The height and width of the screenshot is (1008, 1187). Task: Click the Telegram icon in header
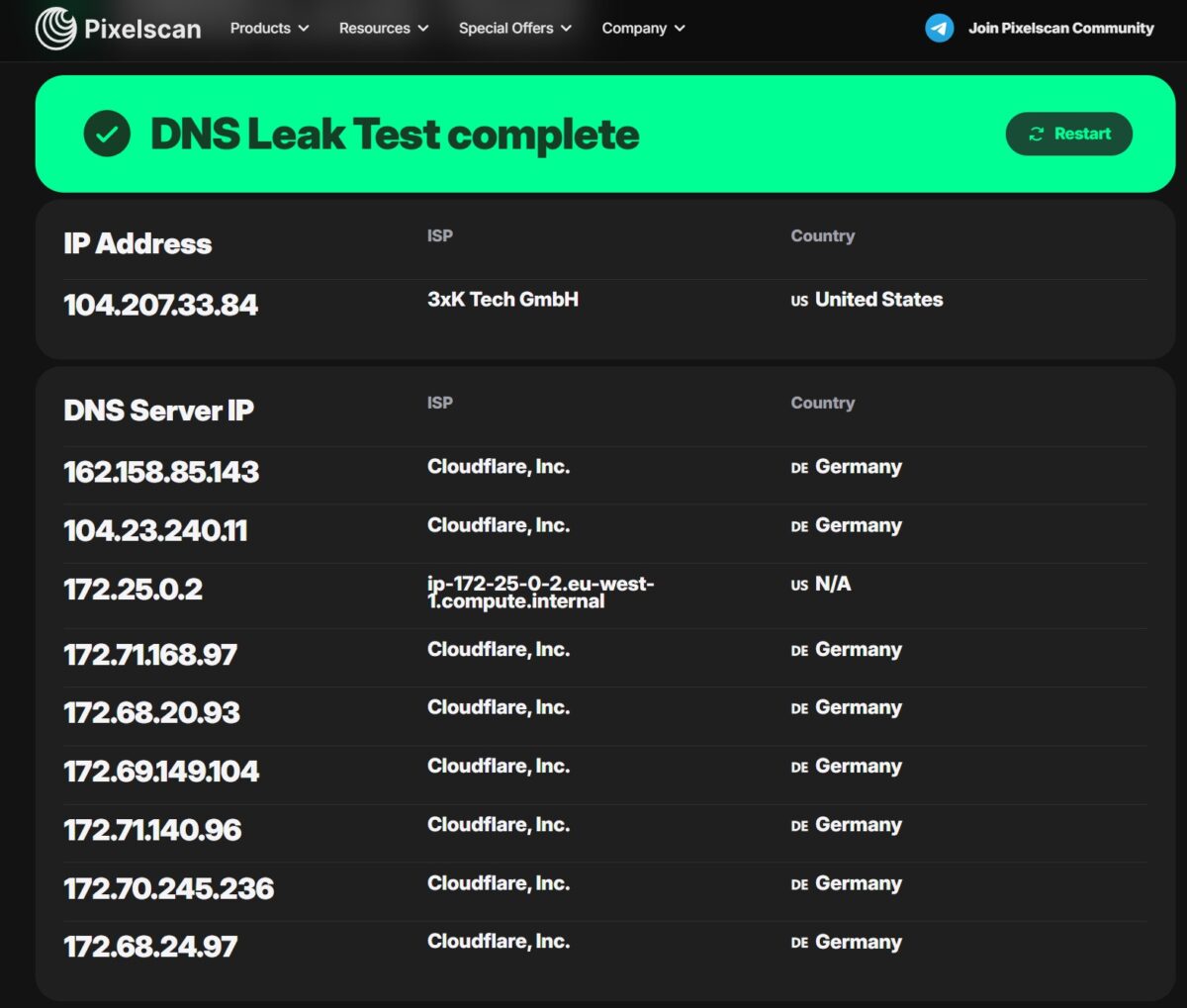tap(939, 28)
